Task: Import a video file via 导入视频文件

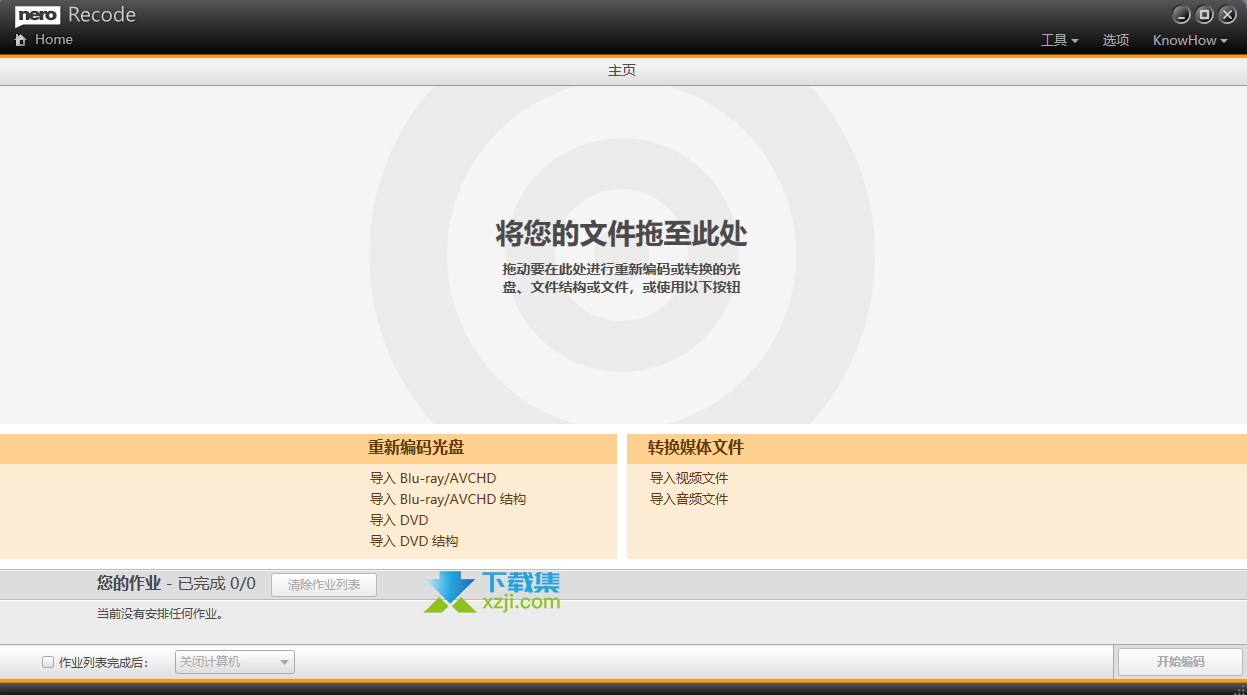Action: (689, 478)
